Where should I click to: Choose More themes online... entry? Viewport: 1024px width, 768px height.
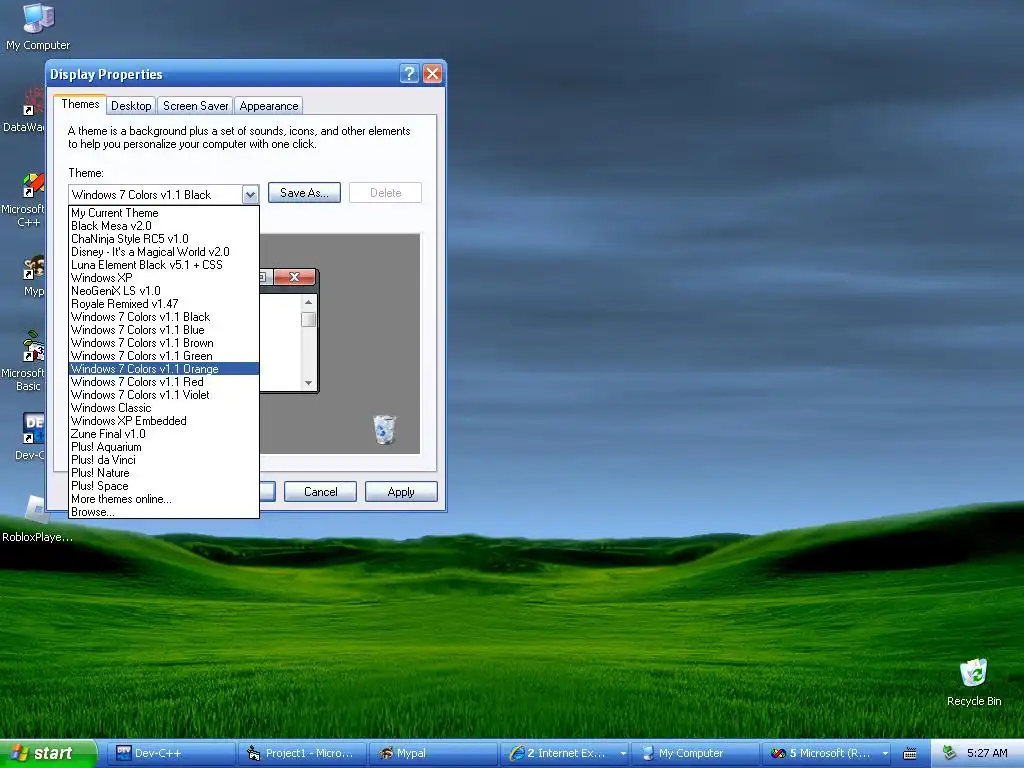pyautogui.click(x=164, y=500)
